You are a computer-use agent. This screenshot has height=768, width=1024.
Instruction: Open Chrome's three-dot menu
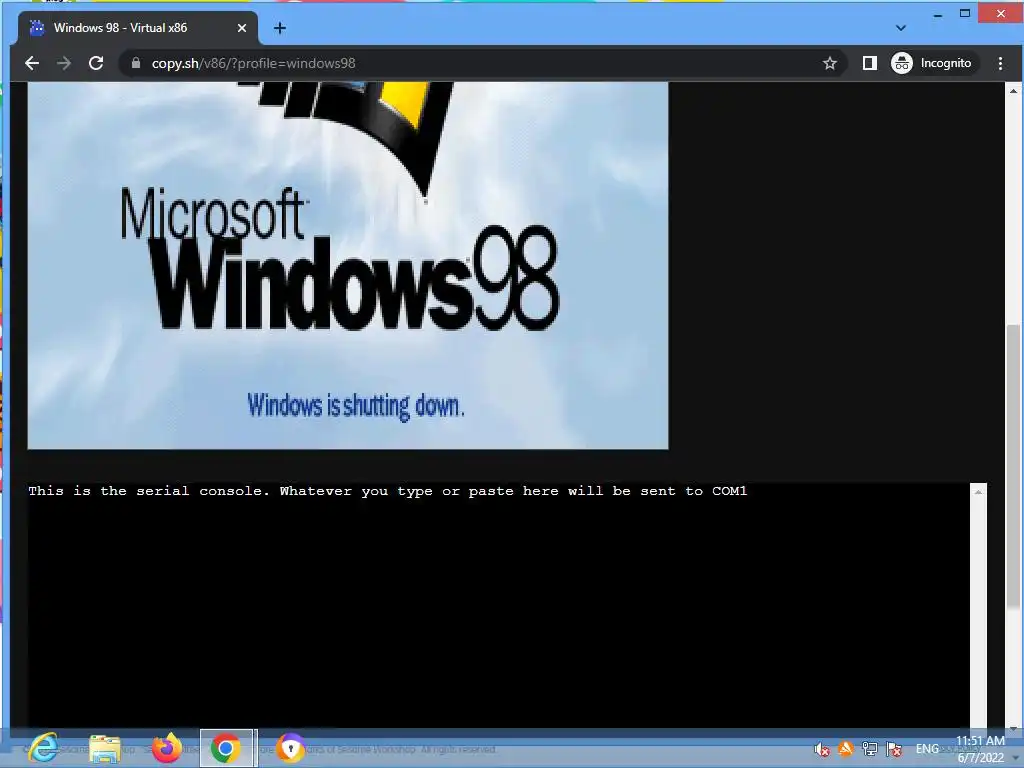pos(1000,63)
